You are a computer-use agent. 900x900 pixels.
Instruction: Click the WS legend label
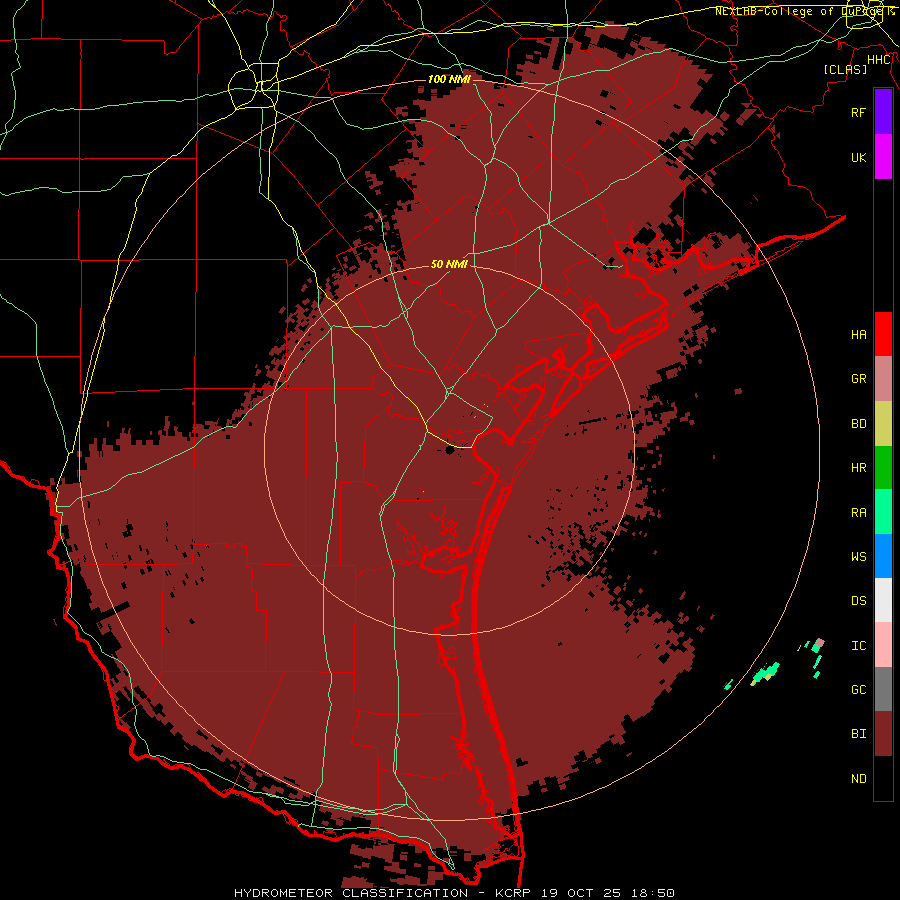tap(858, 557)
